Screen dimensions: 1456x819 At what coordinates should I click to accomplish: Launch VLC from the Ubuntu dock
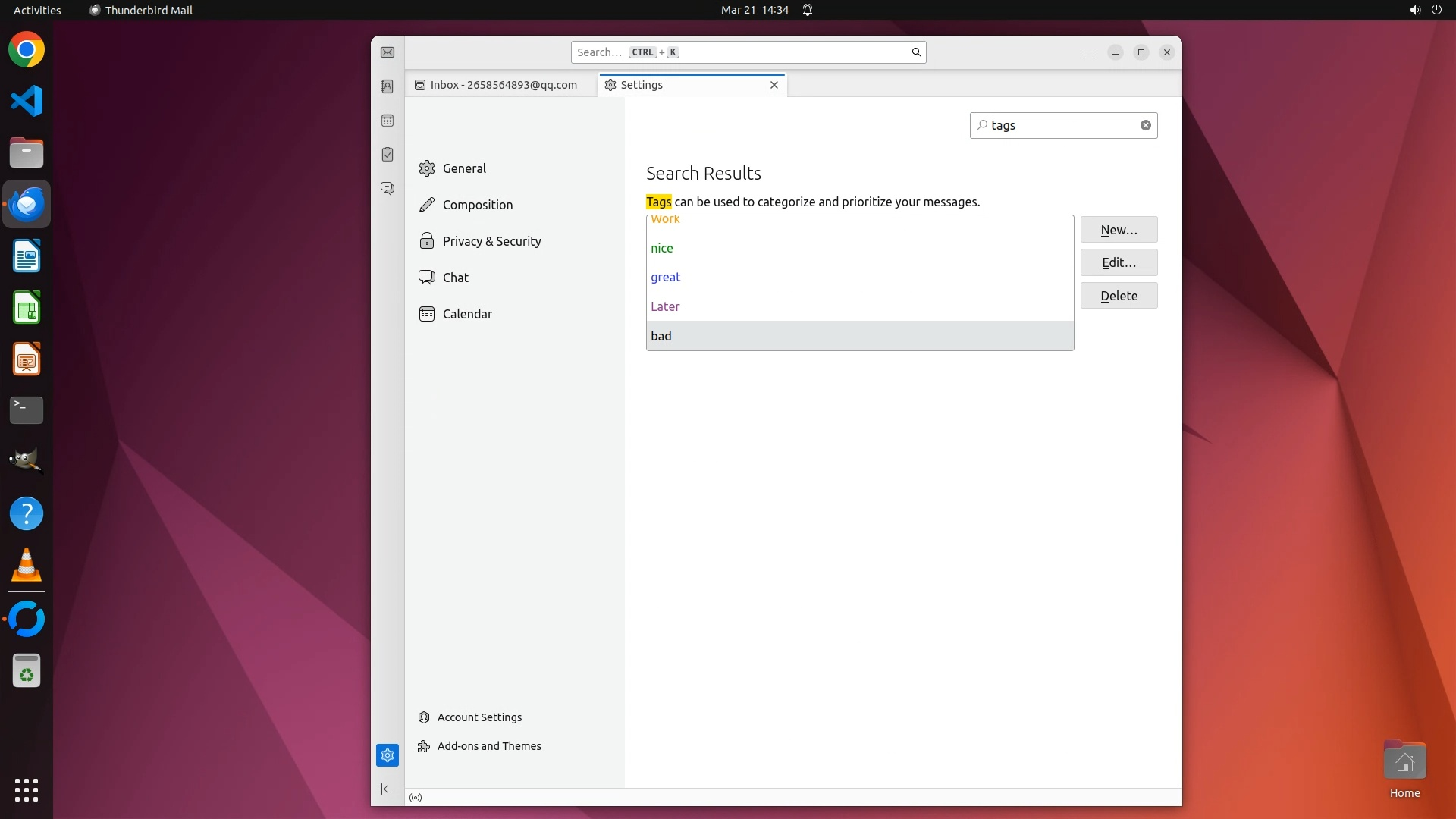27,566
